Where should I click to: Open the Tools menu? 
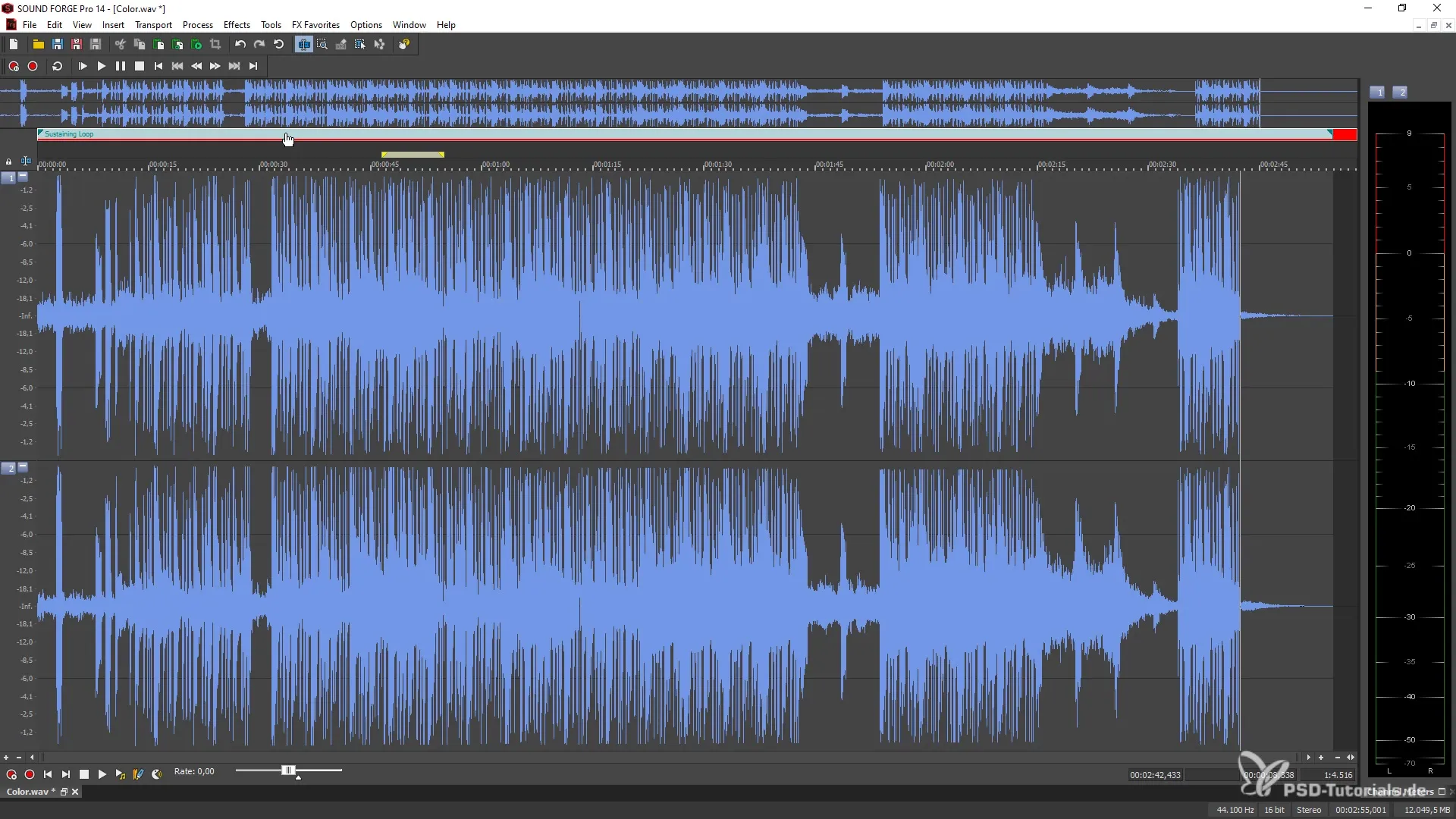click(x=271, y=24)
